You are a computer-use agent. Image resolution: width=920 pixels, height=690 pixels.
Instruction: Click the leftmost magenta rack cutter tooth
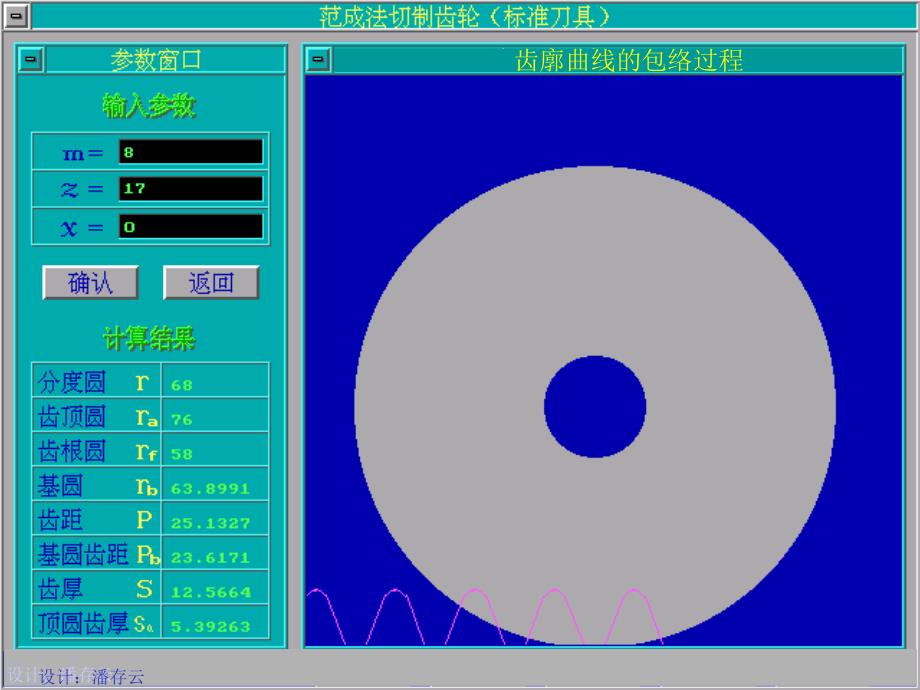tap(326, 616)
